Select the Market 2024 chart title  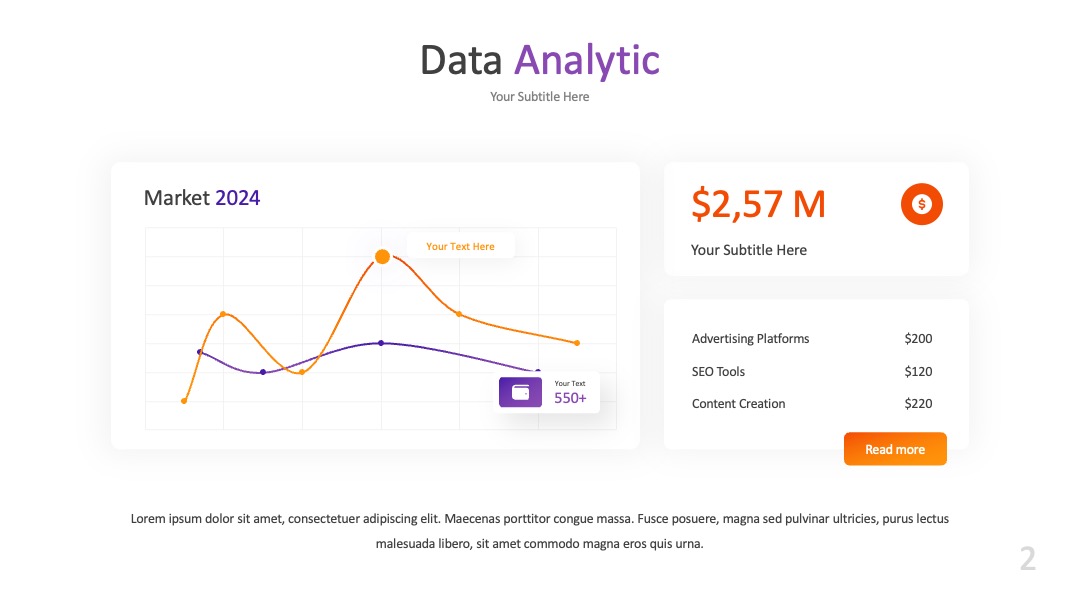[202, 198]
